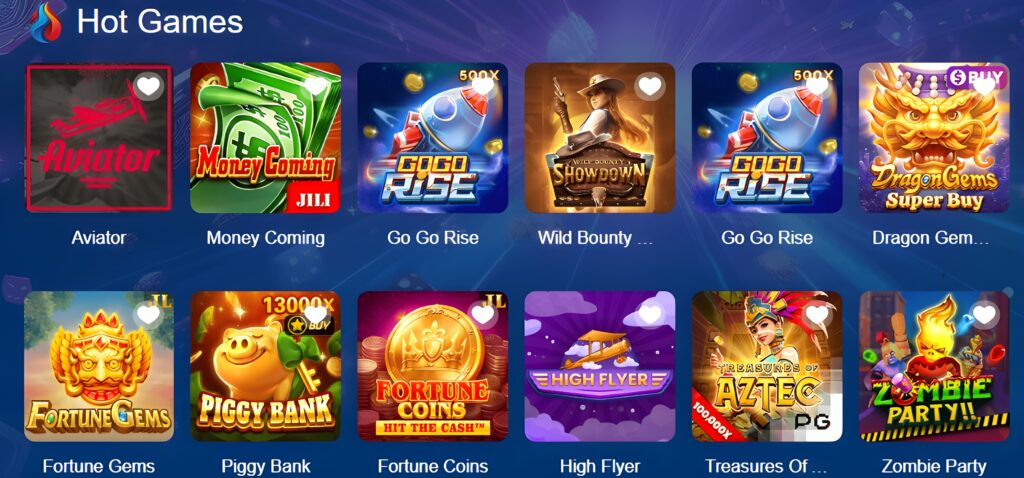Launch the Piggy Bank game tile
Image resolution: width=1024 pixels, height=478 pixels.
pyautogui.click(x=265, y=366)
